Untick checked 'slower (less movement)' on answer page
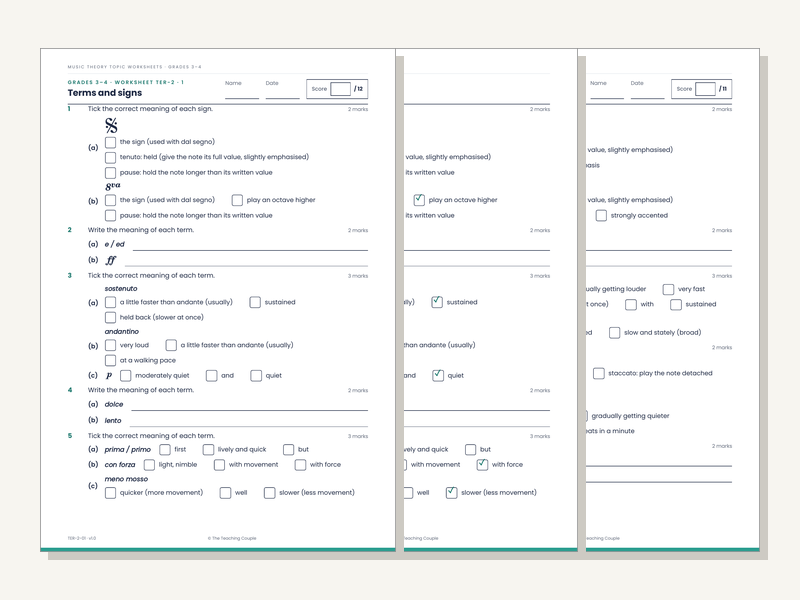The height and width of the screenshot is (600, 800). click(452, 493)
